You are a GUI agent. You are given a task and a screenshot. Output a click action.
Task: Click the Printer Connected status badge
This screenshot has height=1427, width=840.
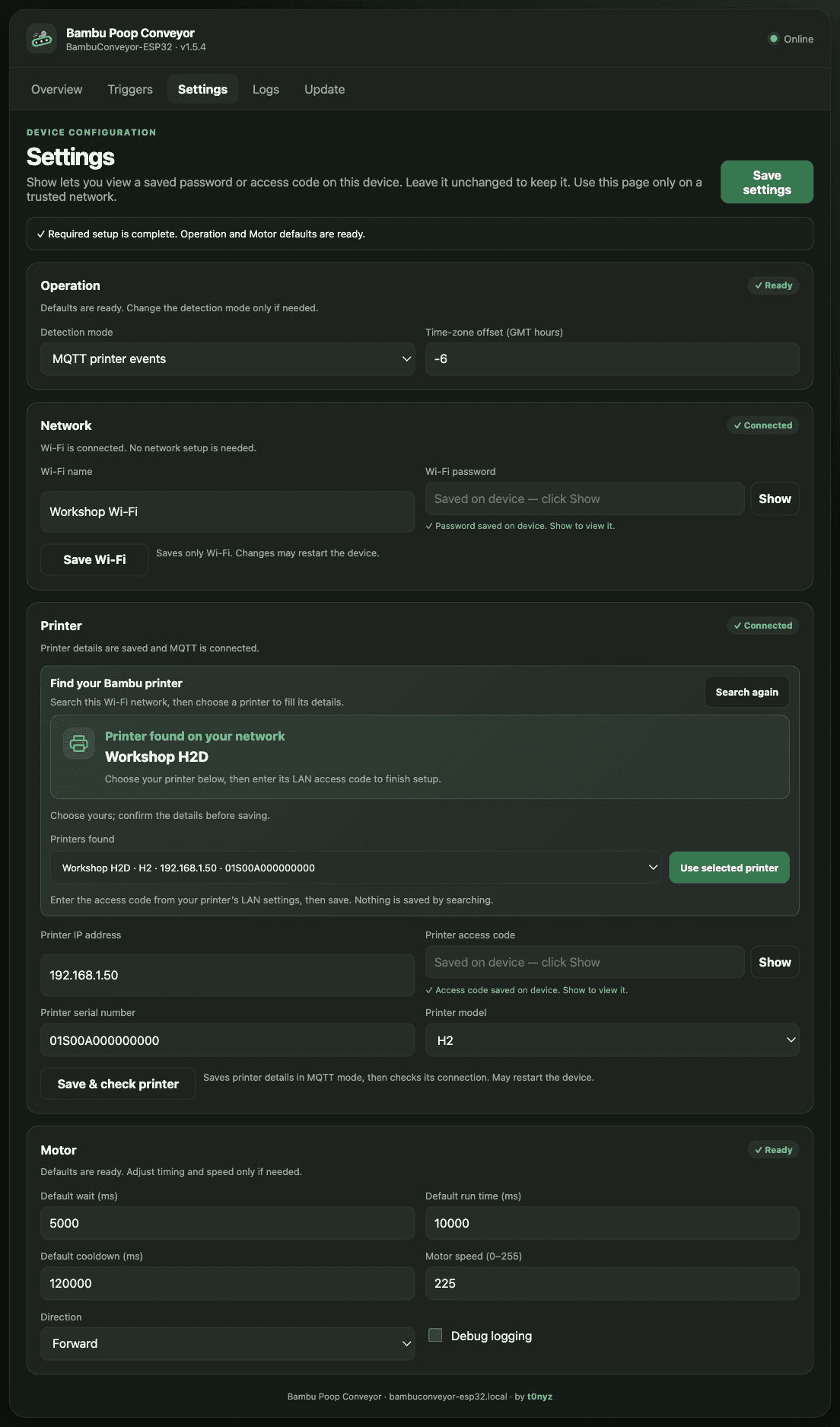coord(762,626)
